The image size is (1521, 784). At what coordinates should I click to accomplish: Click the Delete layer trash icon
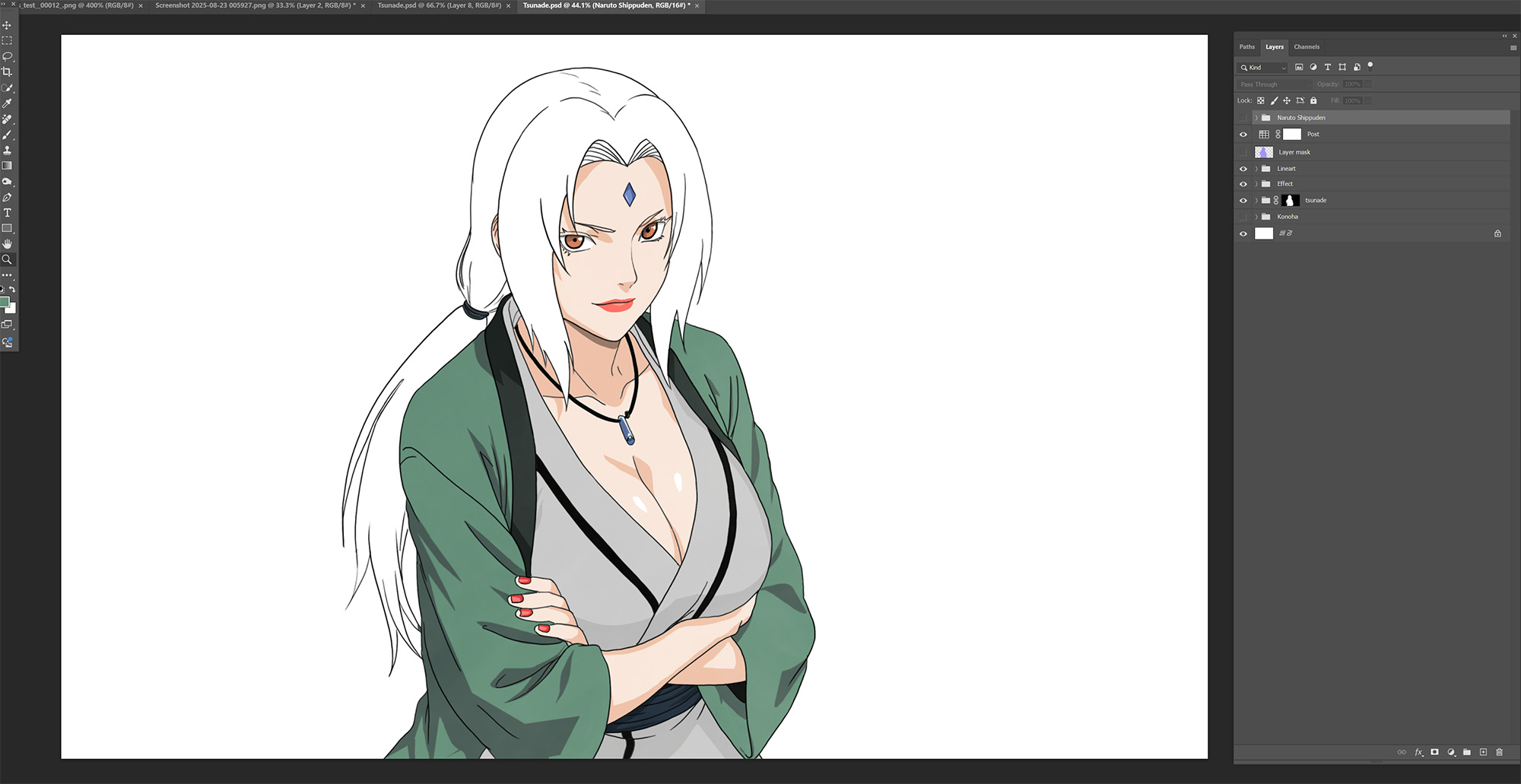coord(1500,752)
